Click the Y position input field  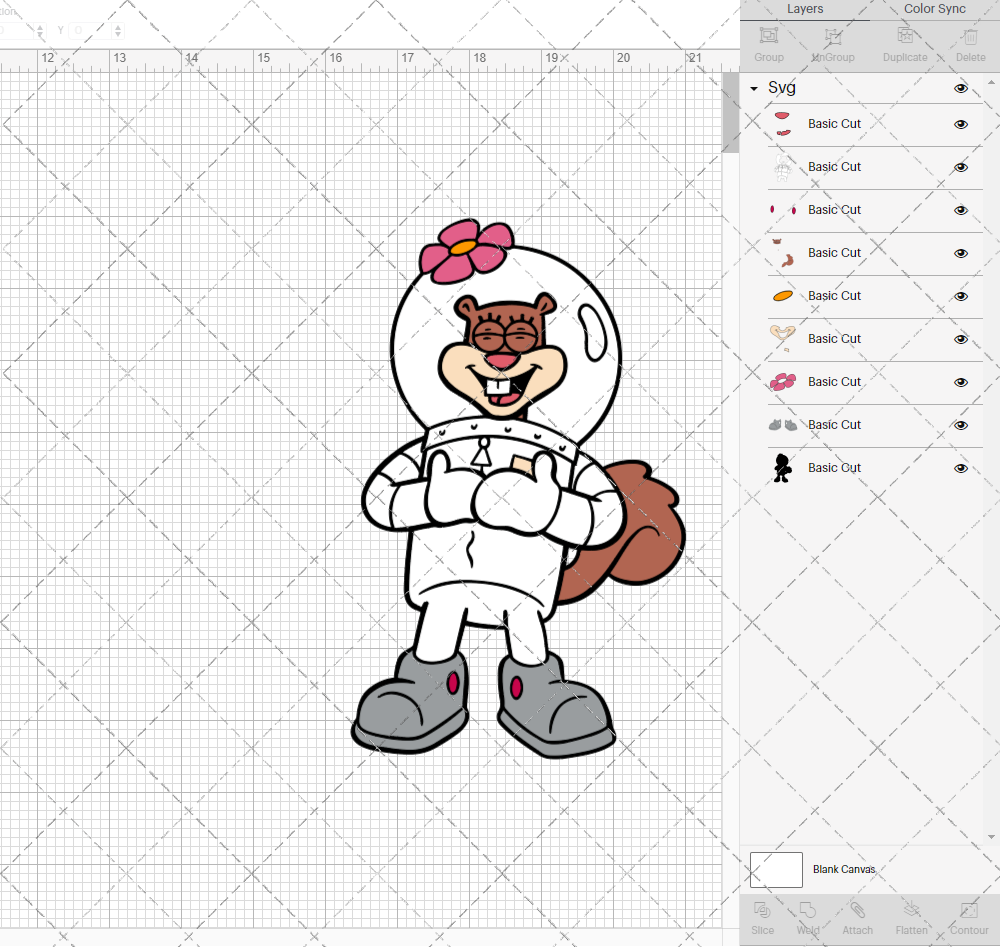pos(89,30)
